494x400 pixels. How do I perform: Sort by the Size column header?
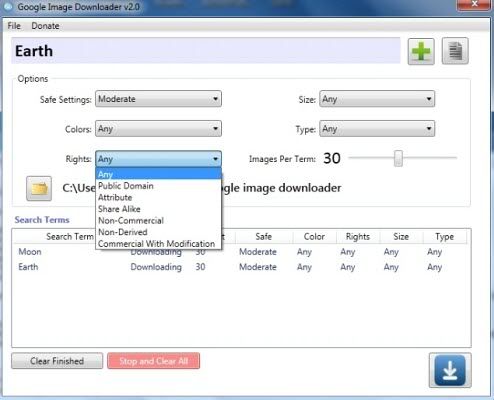[x=401, y=237]
